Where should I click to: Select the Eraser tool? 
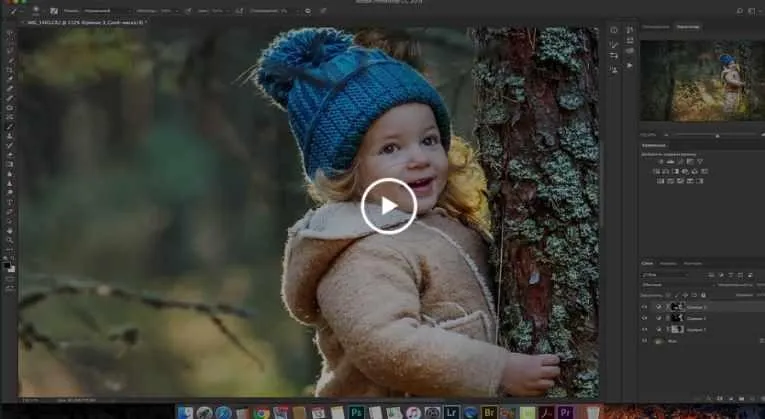[x=10, y=155]
